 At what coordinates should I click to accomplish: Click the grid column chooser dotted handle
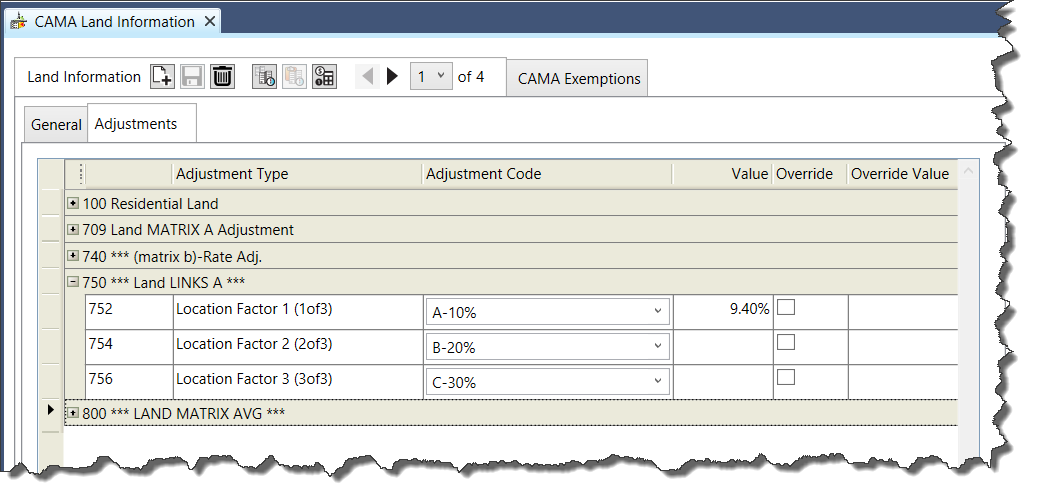[x=81, y=174]
